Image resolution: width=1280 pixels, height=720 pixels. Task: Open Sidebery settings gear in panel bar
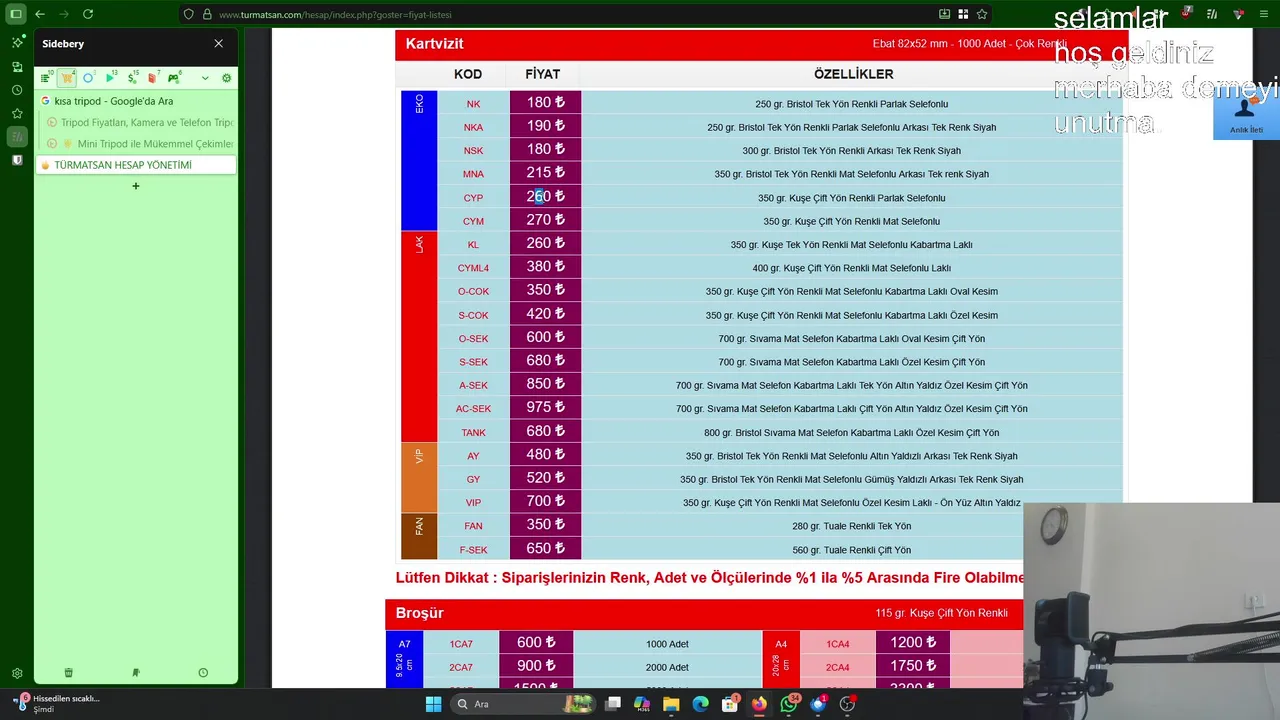[226, 78]
